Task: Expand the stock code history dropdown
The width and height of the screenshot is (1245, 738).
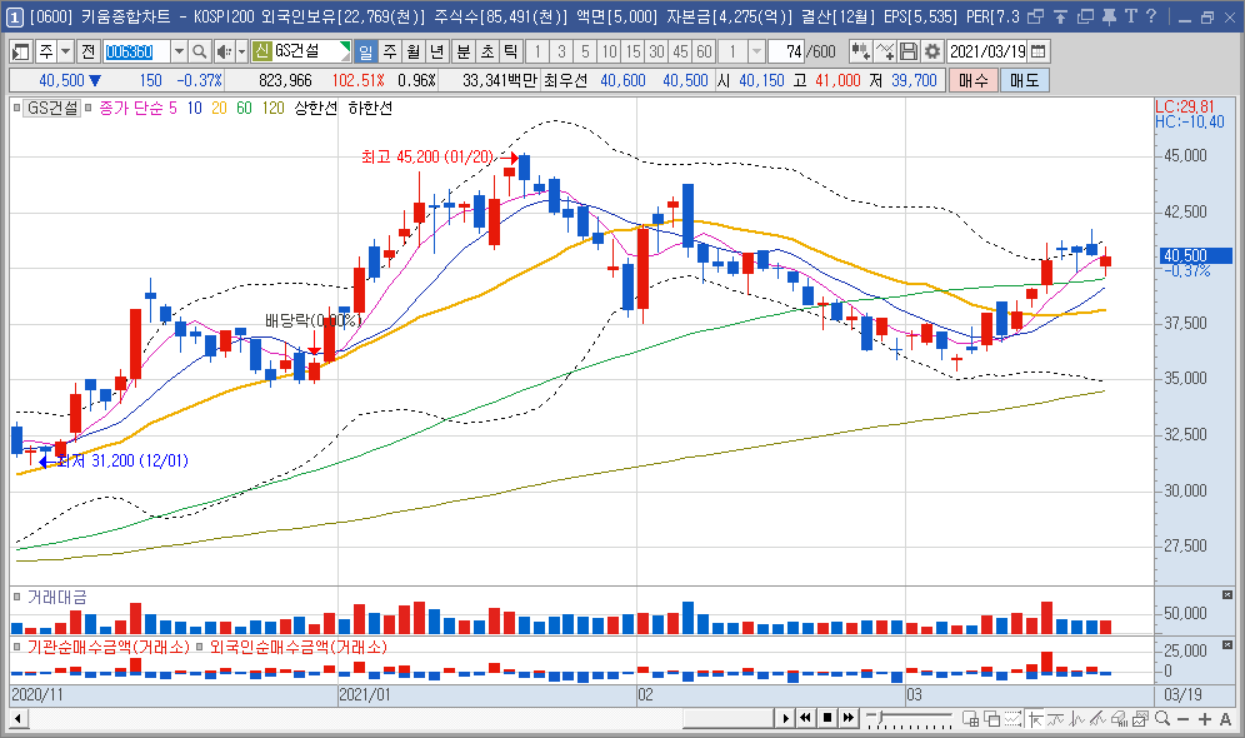Action: tap(179, 51)
